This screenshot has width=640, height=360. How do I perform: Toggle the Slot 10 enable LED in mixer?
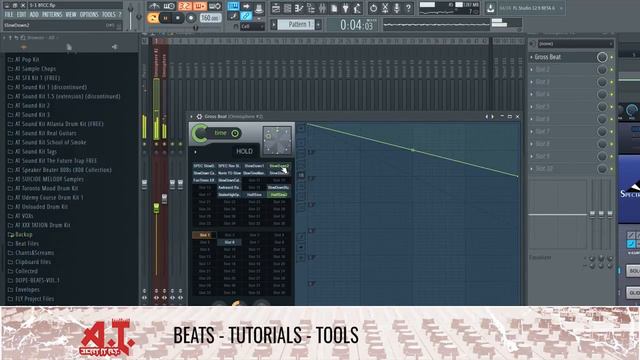coord(612,169)
